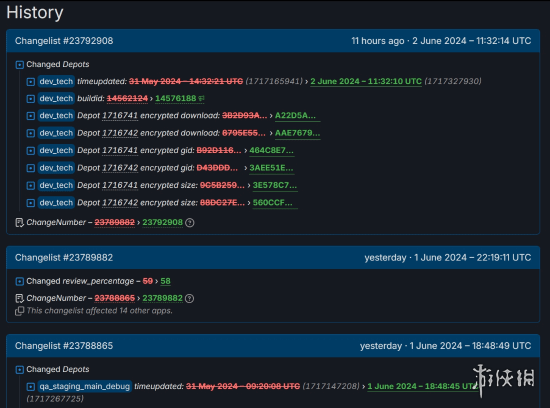The image size is (550, 408).
Task: Click the changelist icon beside ChangeNumber 23792908 row
Action: coord(20,223)
